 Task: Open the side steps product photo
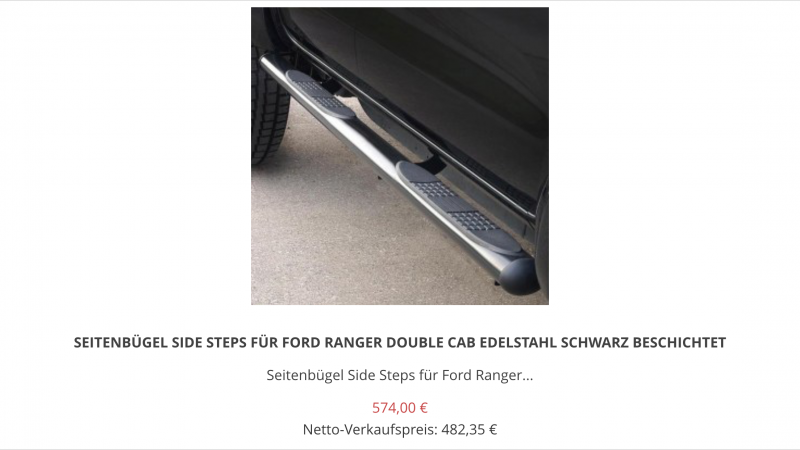click(399, 156)
